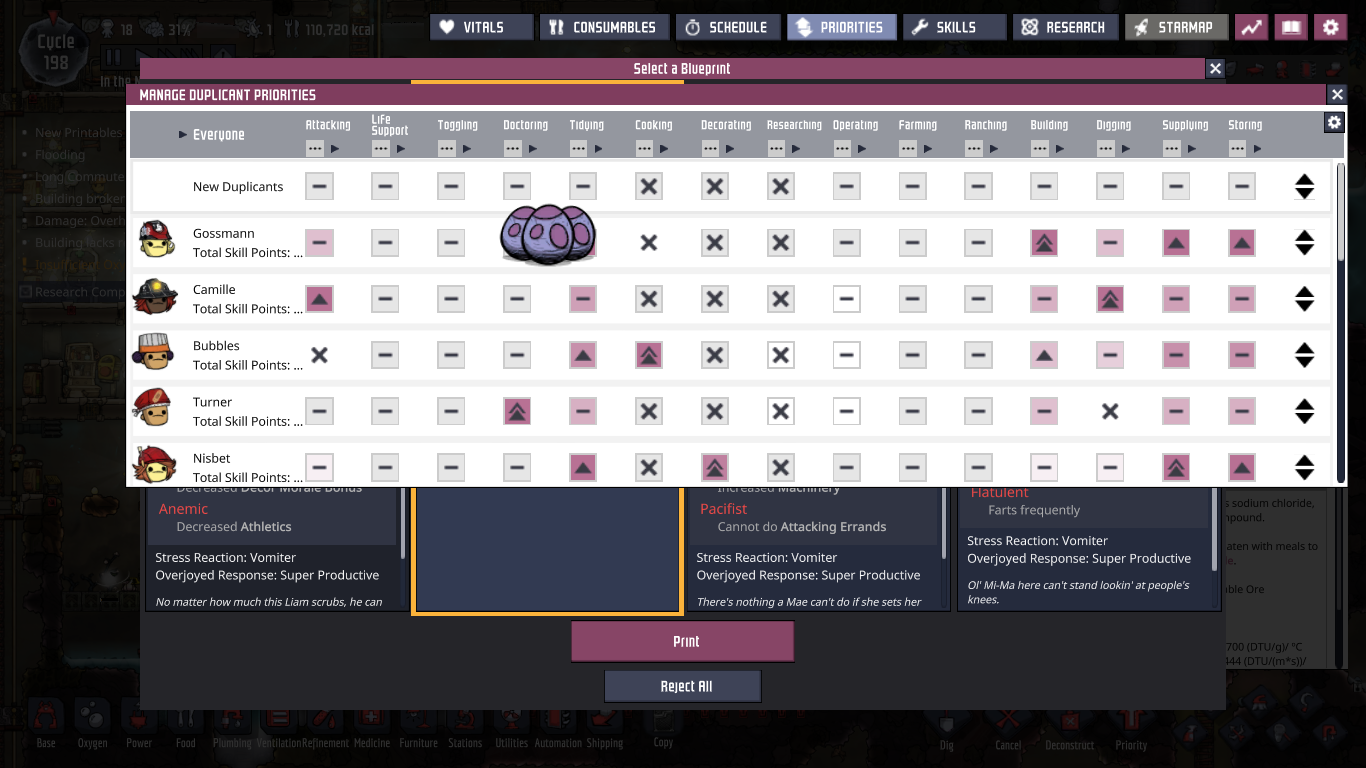Select the Deconstruct tool
This screenshot has width=1366, height=768.
(1069, 727)
